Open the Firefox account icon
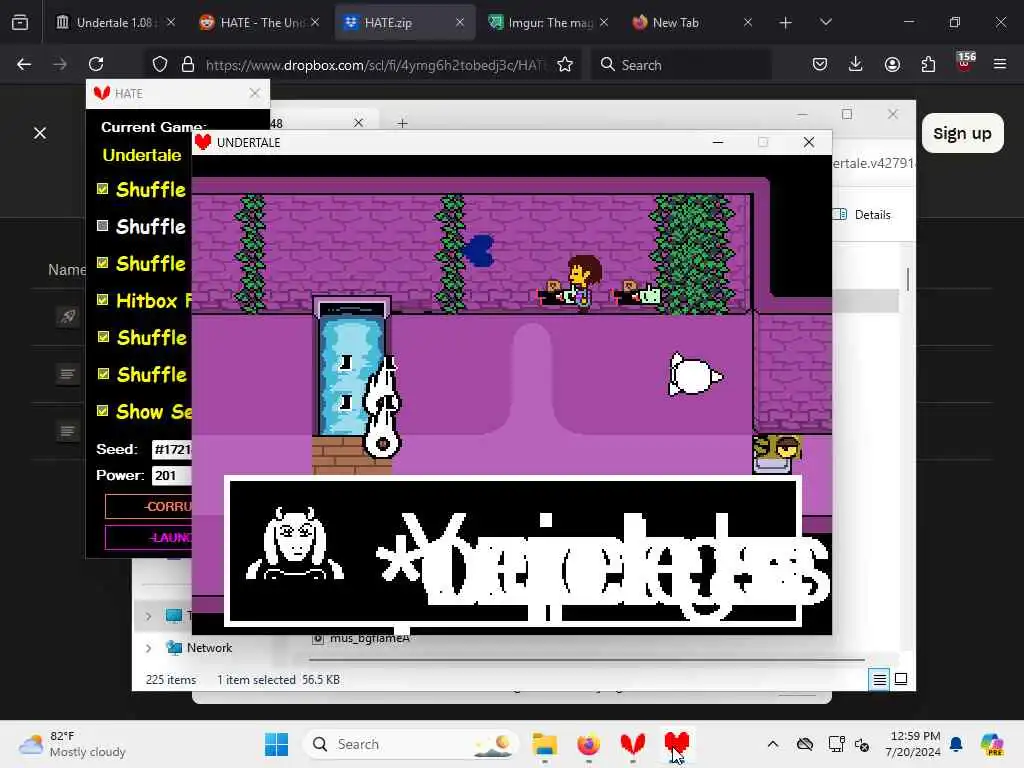1024x768 pixels. point(892,64)
